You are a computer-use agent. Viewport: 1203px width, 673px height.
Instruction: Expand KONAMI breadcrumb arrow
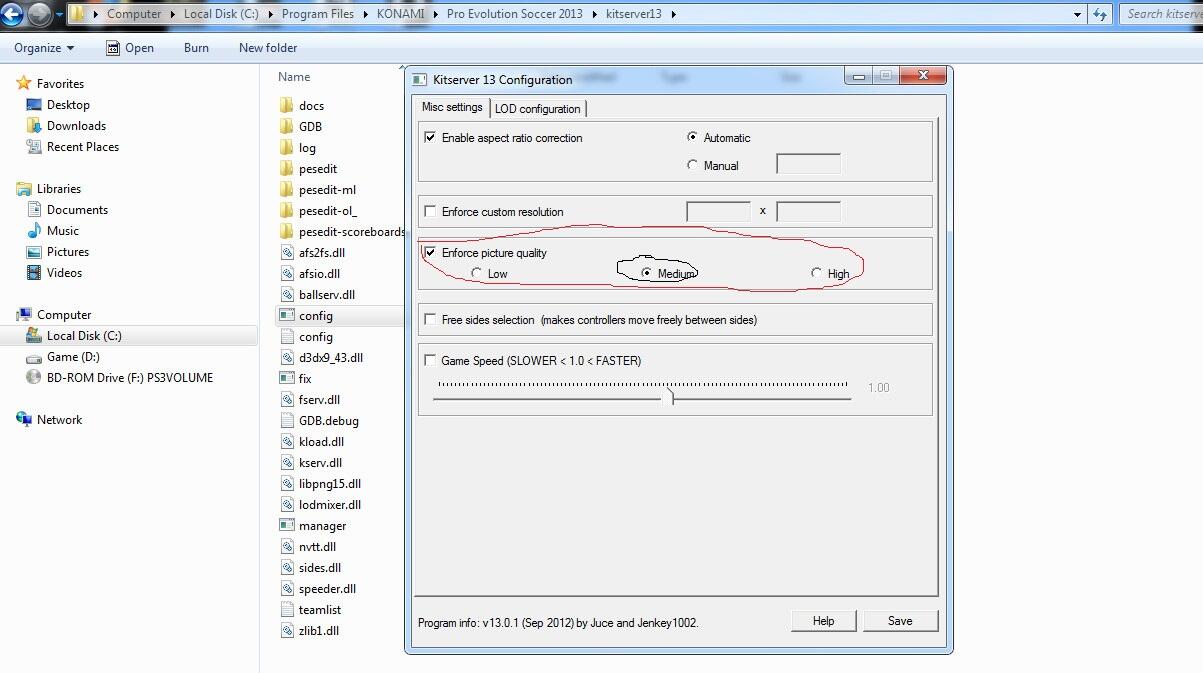[438, 14]
